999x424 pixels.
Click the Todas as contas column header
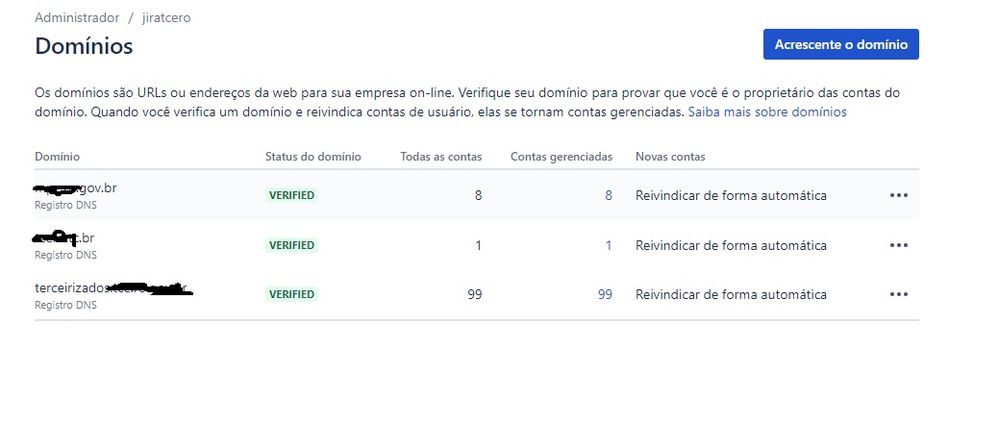tap(440, 157)
